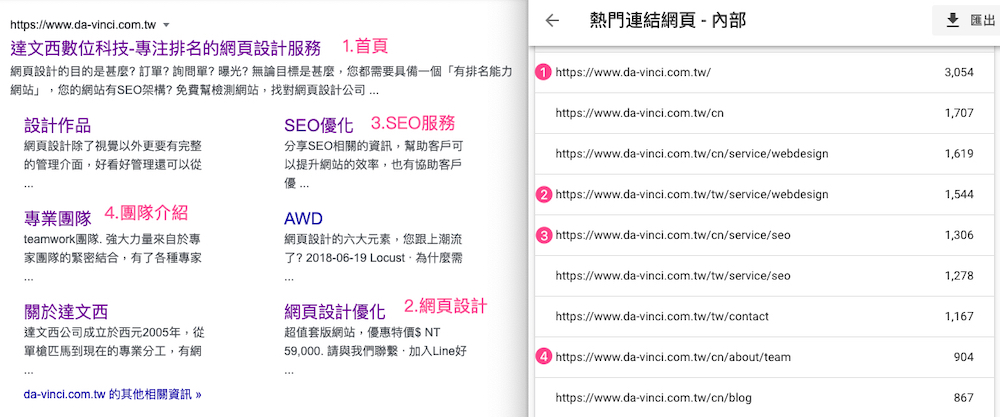Click the link count 1,707
The image size is (1000, 417).
point(959,113)
